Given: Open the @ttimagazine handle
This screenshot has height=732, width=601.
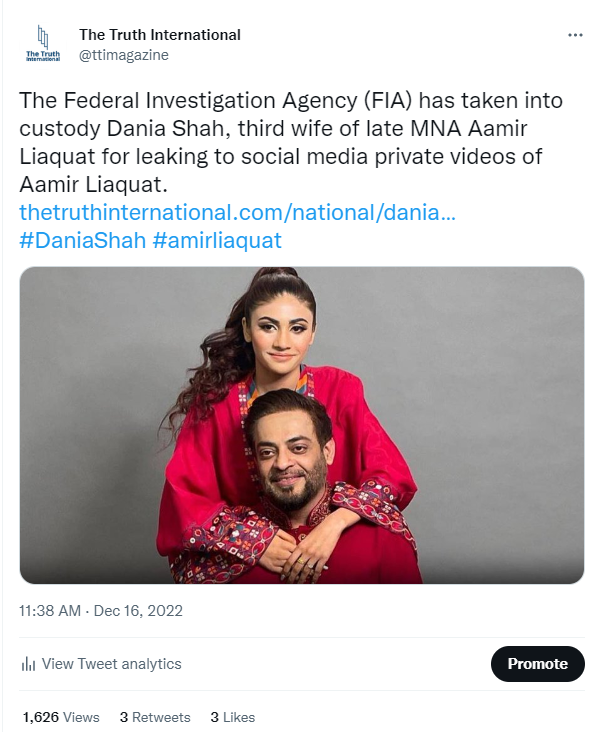Looking at the screenshot, I should pyautogui.click(x=123, y=55).
